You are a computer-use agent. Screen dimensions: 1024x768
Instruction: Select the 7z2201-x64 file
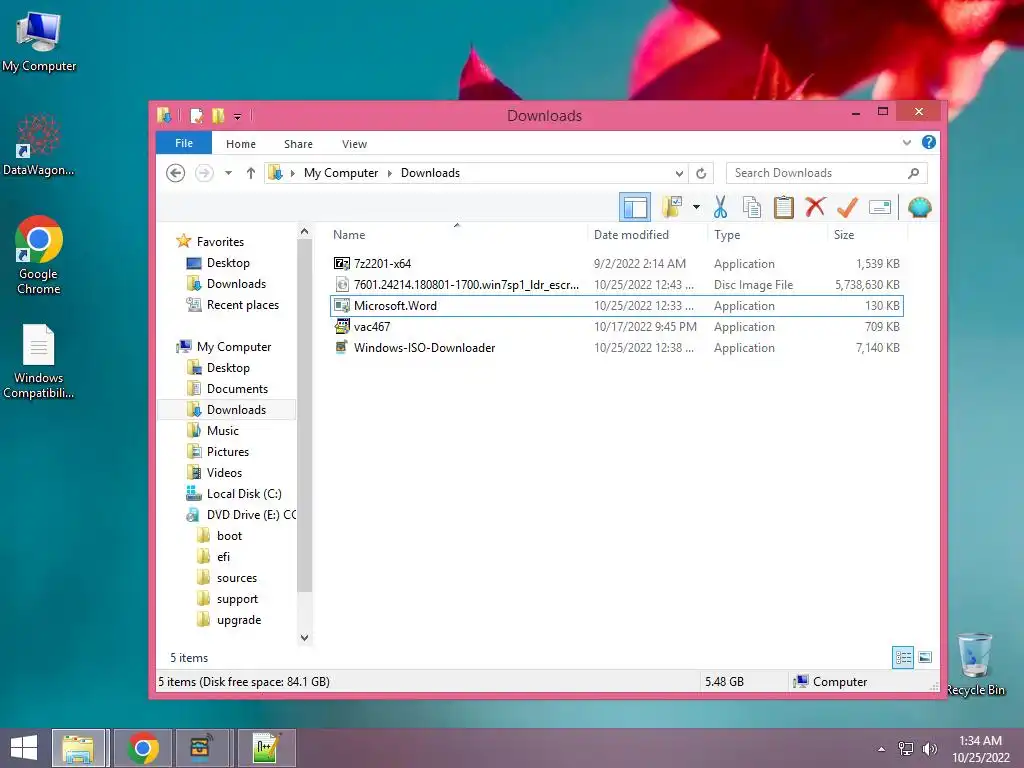pos(617,264)
